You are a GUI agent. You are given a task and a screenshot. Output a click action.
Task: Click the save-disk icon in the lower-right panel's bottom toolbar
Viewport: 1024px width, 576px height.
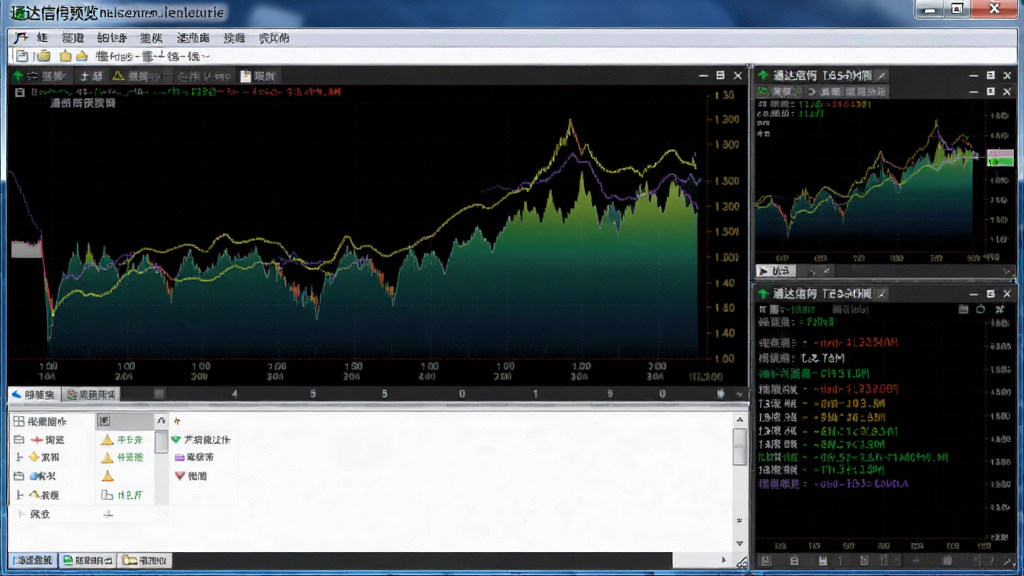click(x=823, y=561)
